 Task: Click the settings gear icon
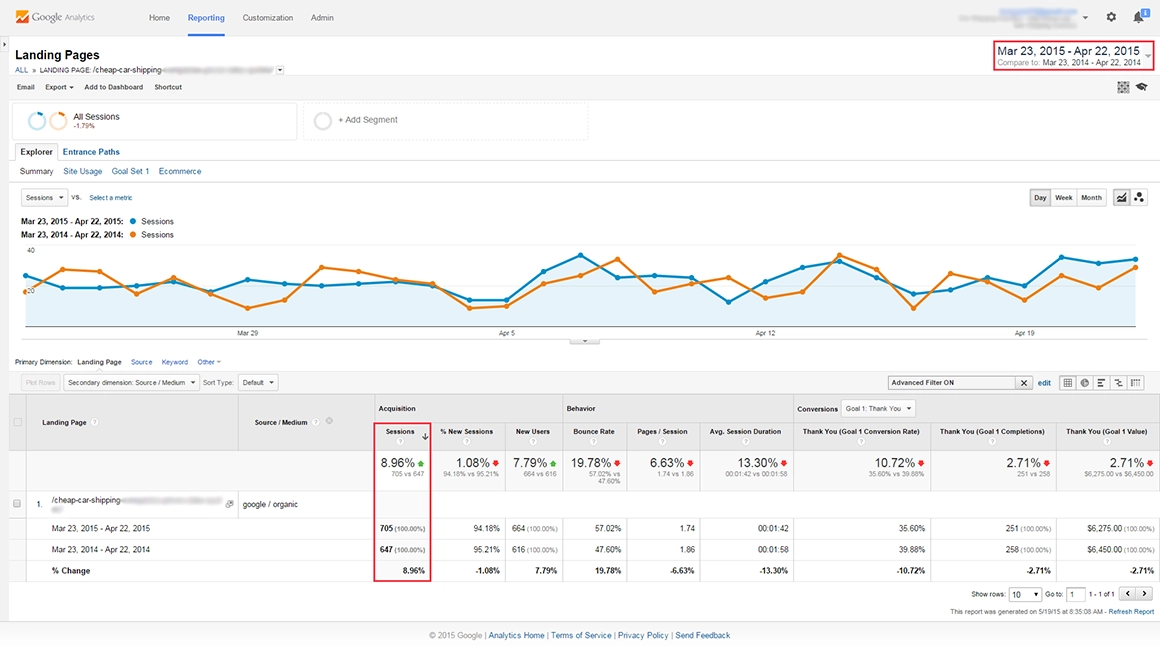tap(1111, 17)
